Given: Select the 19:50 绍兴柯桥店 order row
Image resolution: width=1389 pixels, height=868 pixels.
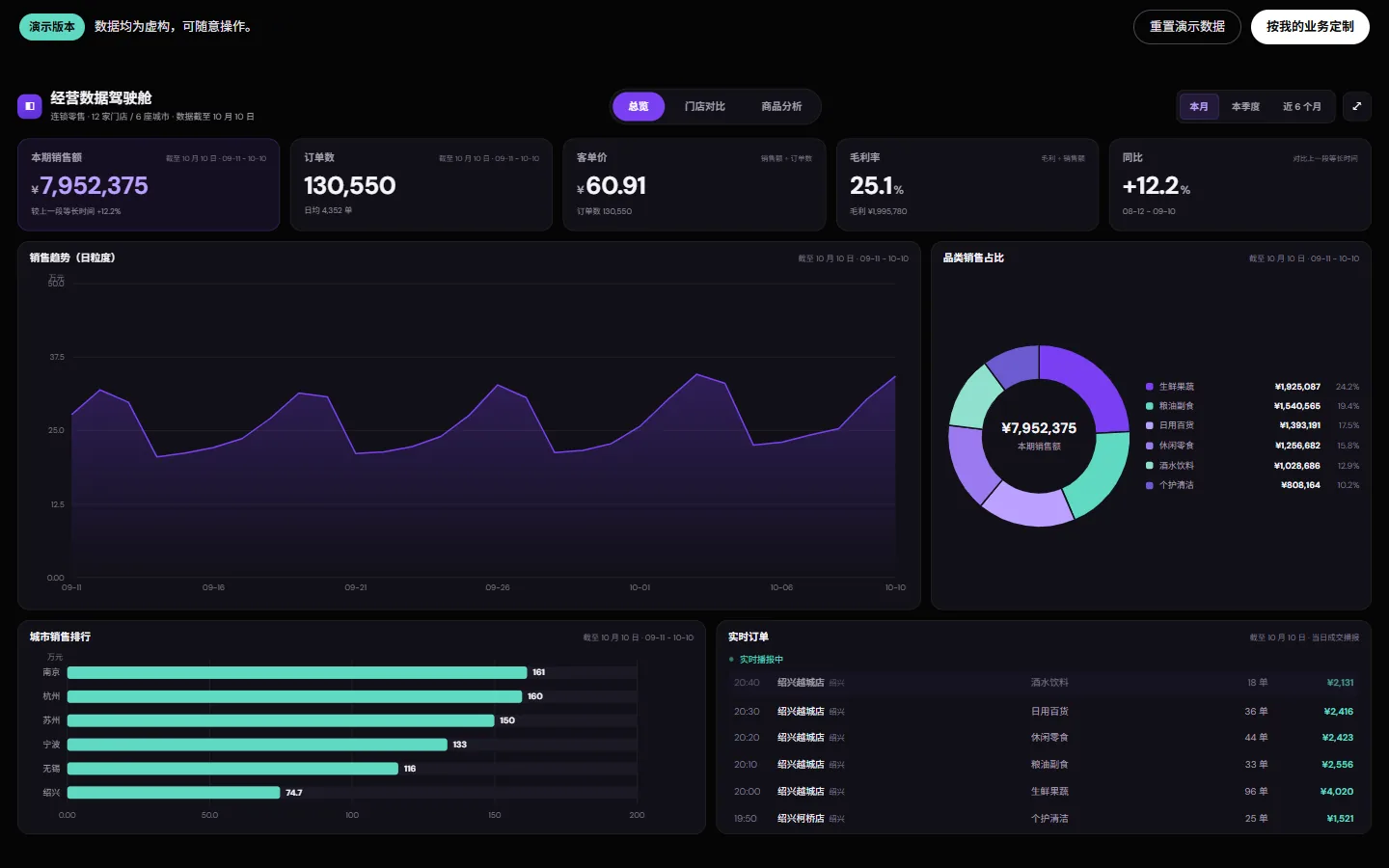Looking at the screenshot, I should pyautogui.click(x=1044, y=819).
